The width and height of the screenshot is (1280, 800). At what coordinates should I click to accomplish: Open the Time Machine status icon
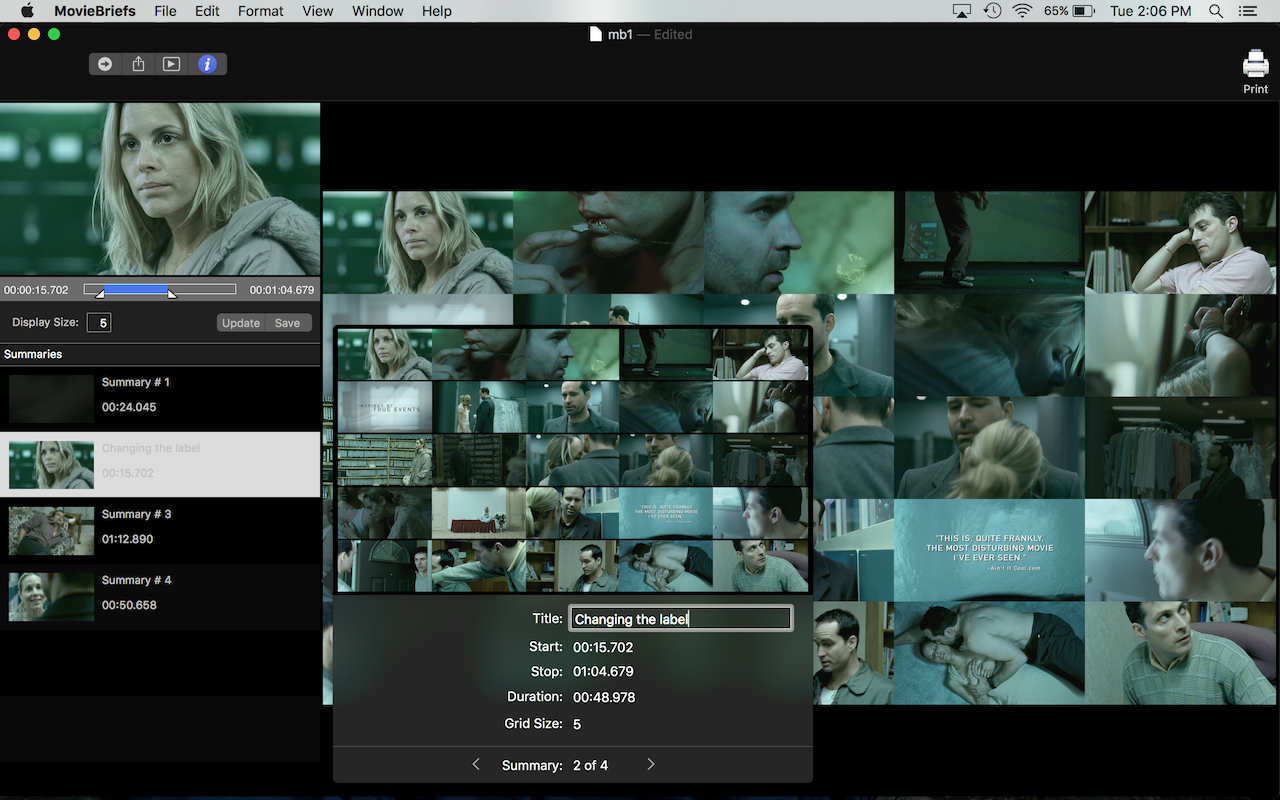tap(992, 11)
